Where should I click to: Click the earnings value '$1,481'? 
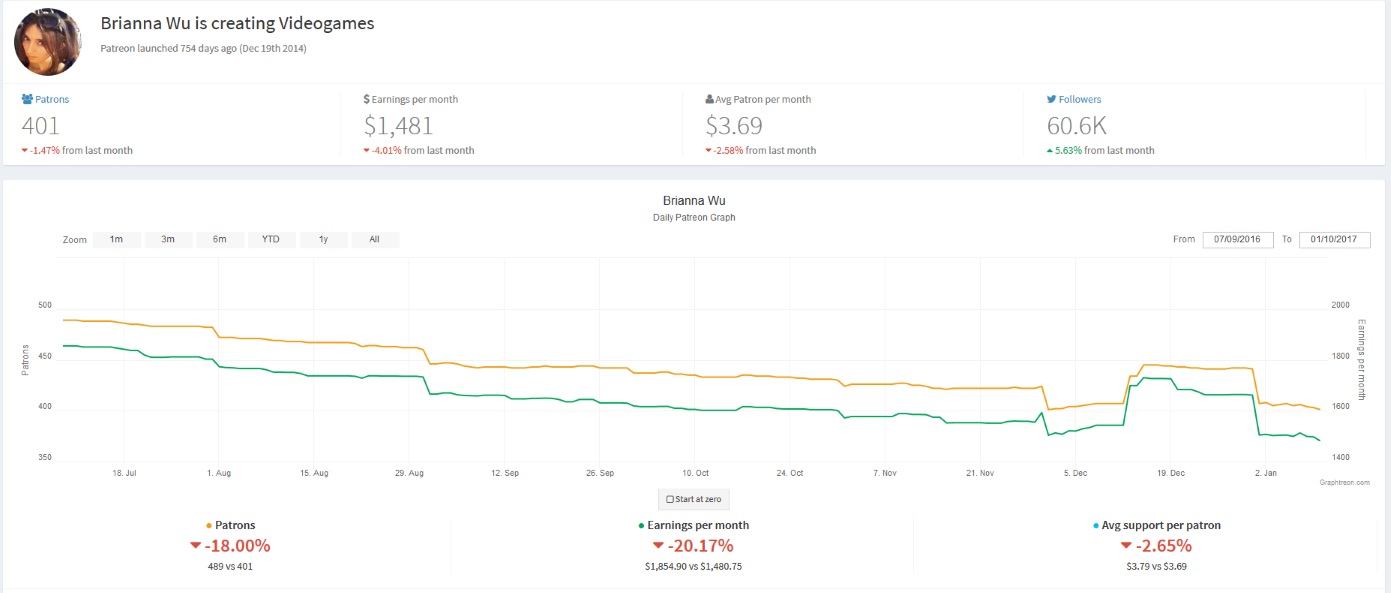398,126
